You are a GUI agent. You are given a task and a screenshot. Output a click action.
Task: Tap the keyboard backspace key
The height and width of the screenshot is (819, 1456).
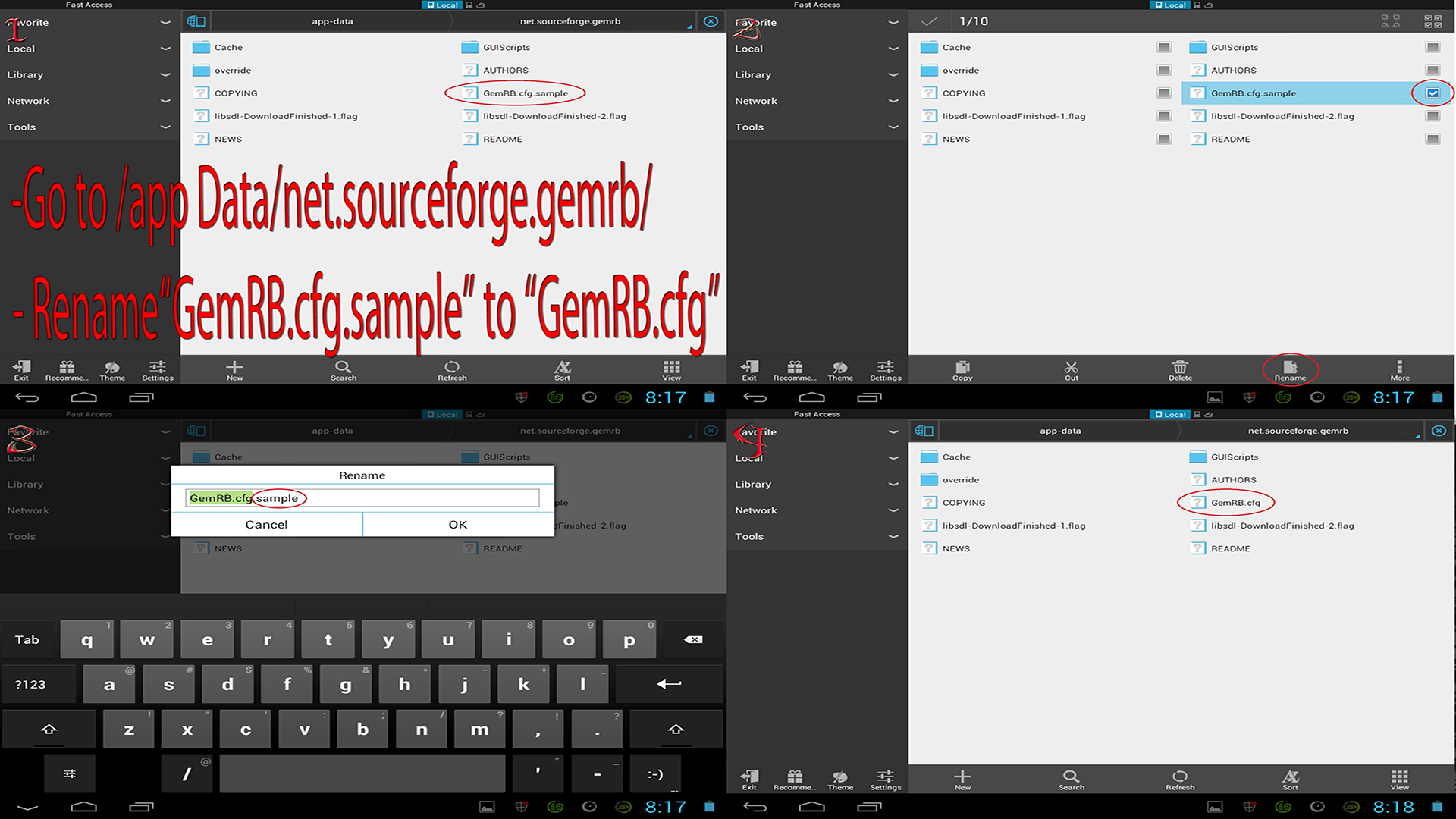693,640
